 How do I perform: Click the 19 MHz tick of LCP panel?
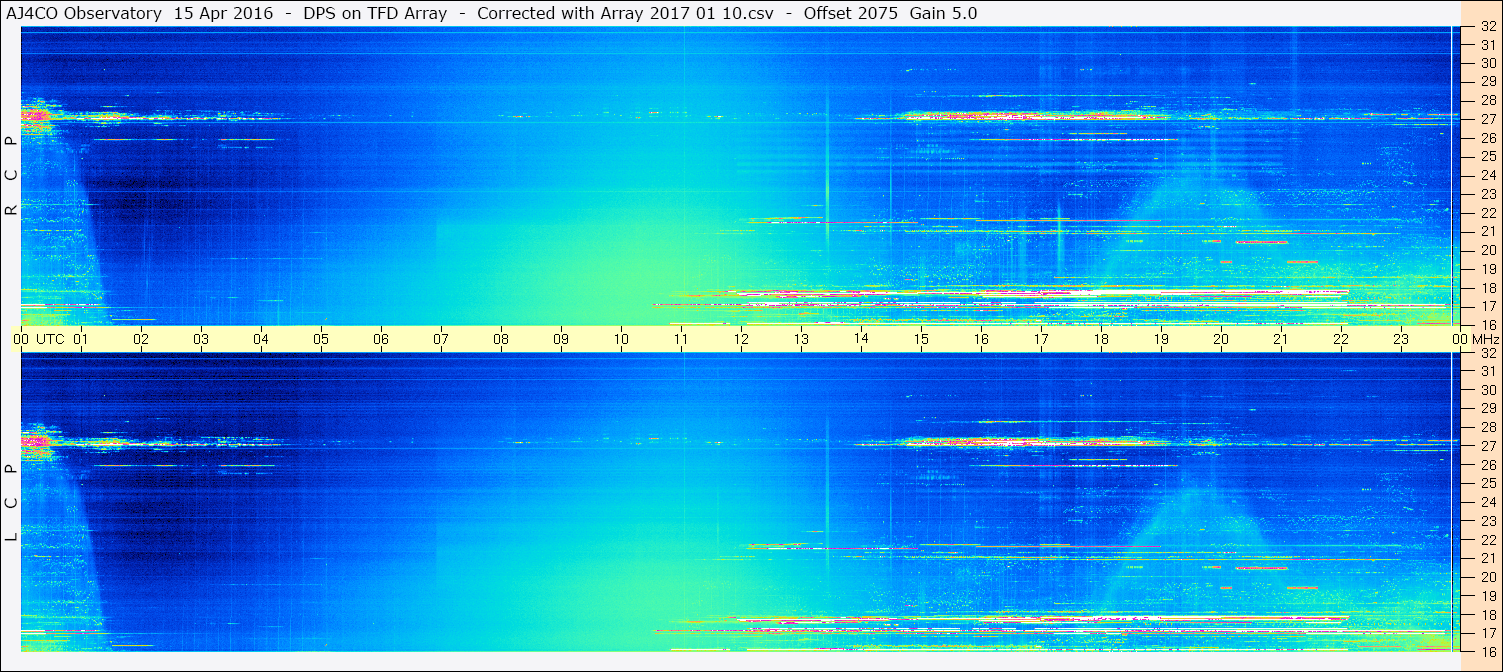1488,595
